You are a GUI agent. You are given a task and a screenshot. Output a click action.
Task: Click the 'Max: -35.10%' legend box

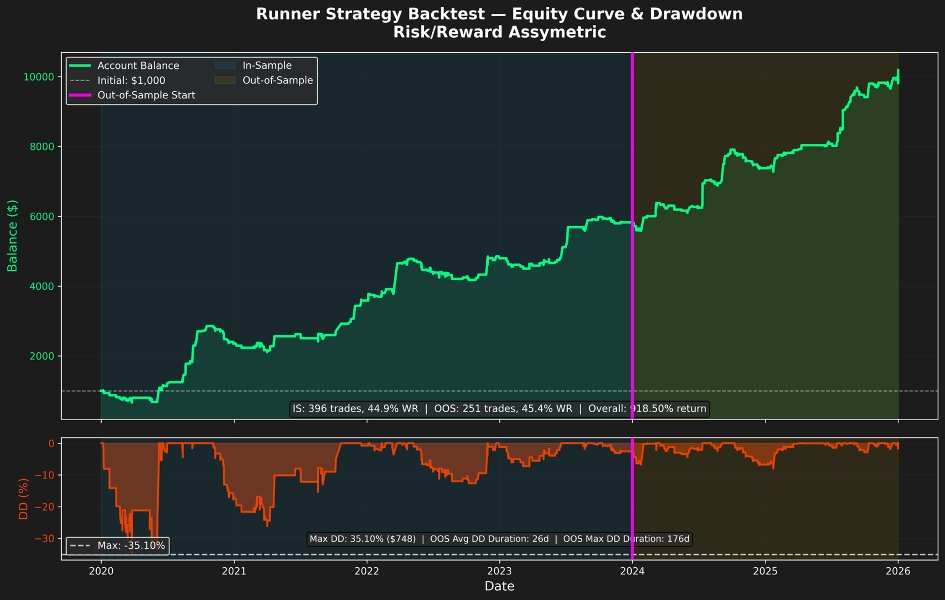(118, 546)
